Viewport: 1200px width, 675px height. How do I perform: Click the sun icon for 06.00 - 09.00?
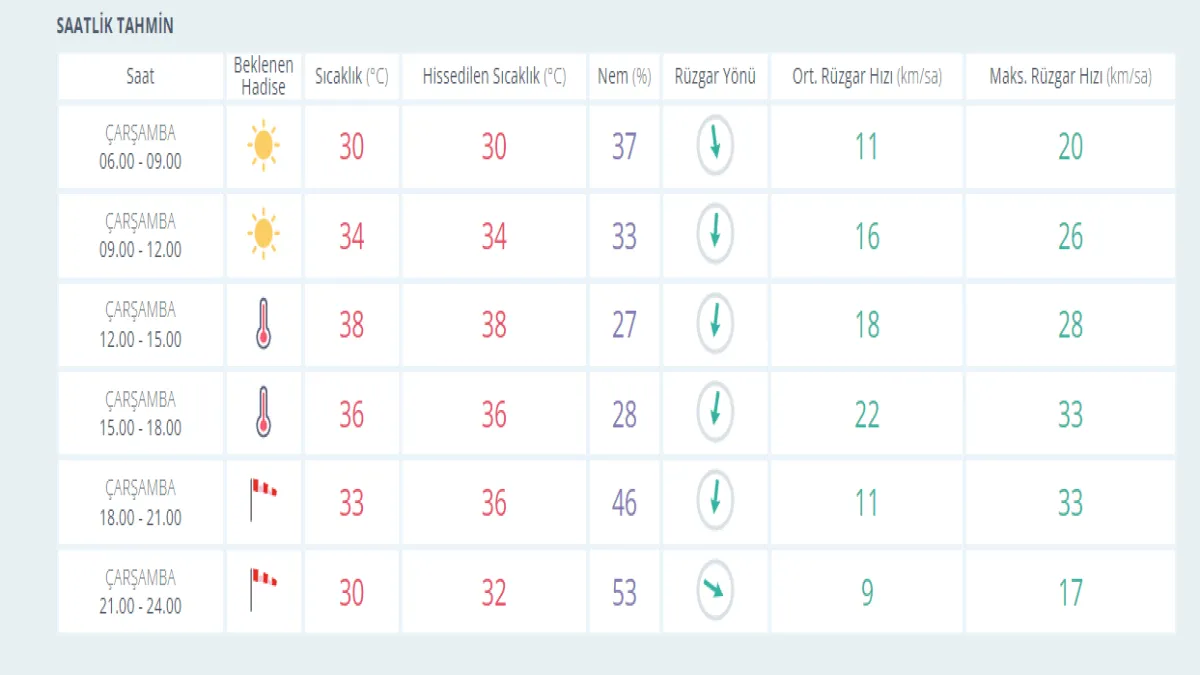[263, 146]
